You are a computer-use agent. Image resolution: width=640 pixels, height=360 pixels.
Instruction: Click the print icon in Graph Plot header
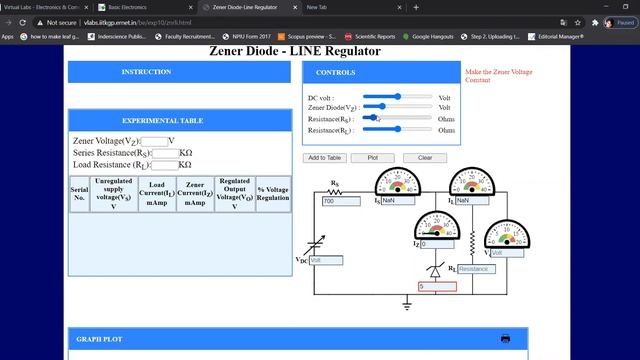[x=505, y=338]
